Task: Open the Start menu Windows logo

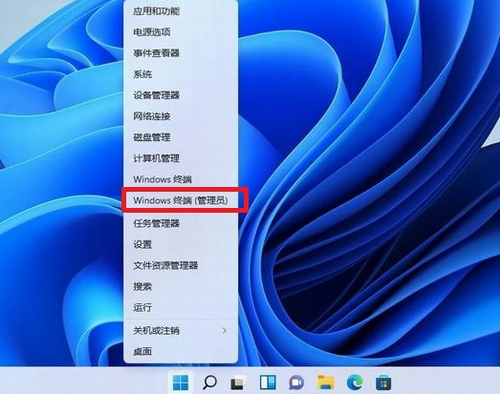Action: pos(180,382)
